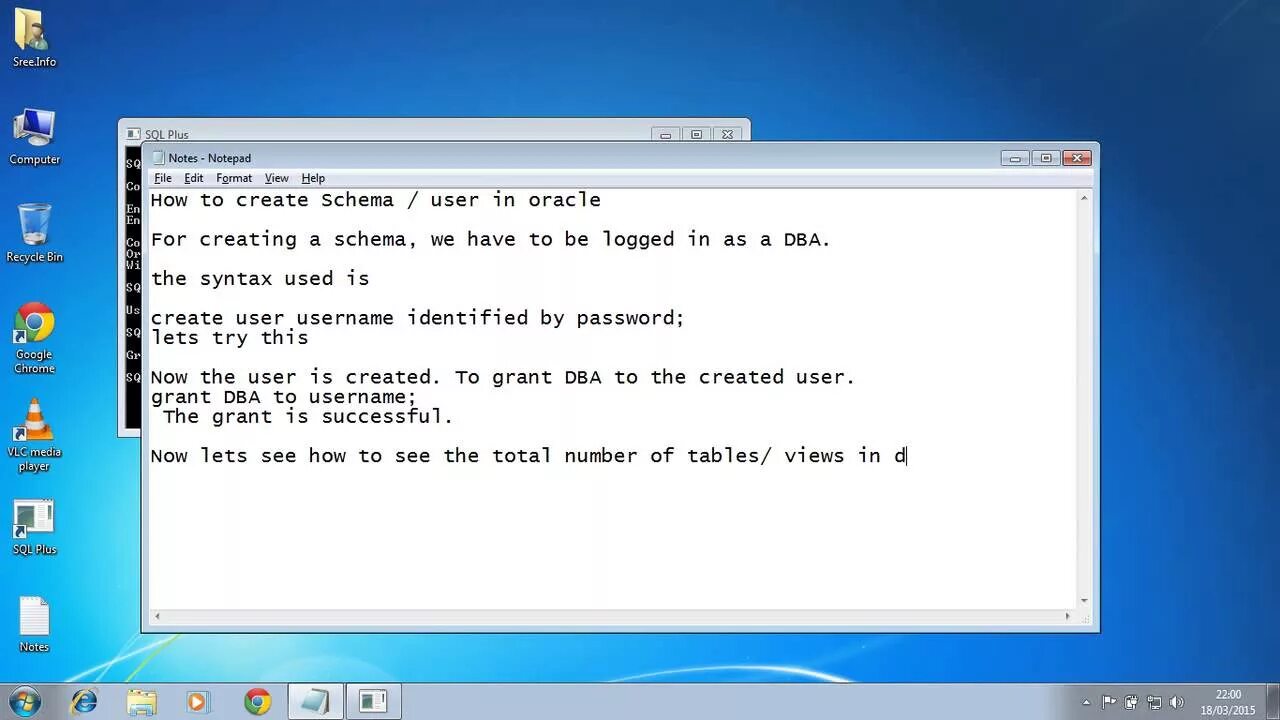This screenshot has height=720, width=1280.
Task: Open the Format menu in Notepad
Action: point(234,178)
